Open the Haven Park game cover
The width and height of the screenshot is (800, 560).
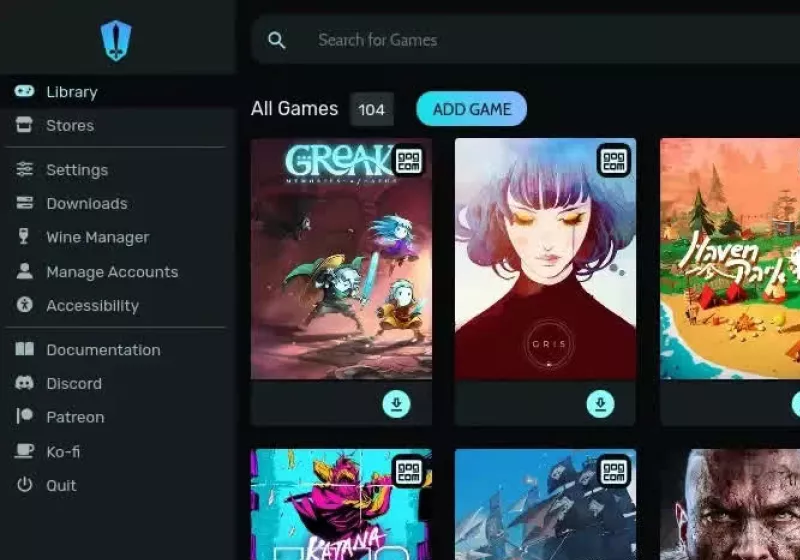point(730,260)
